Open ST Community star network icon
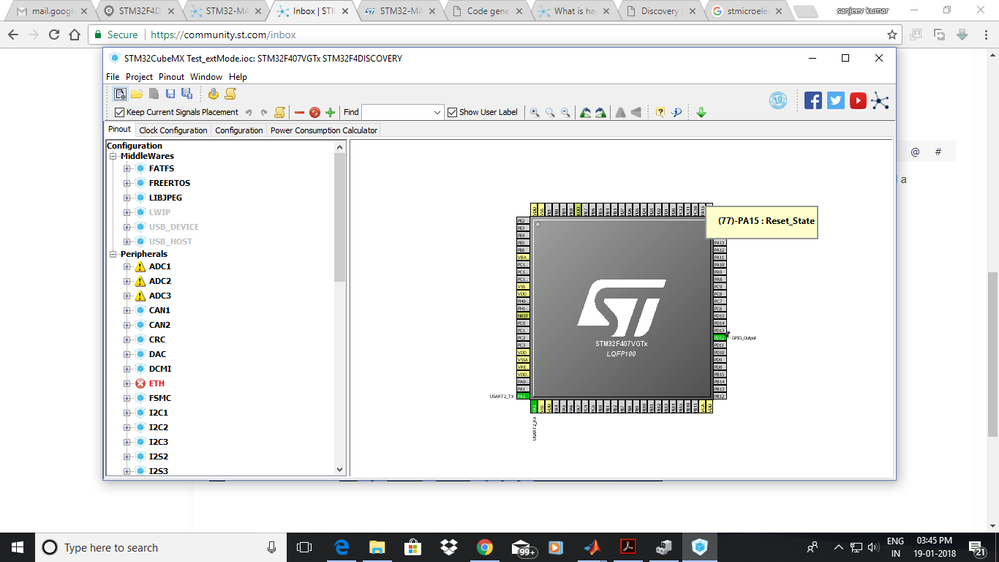 click(880, 101)
